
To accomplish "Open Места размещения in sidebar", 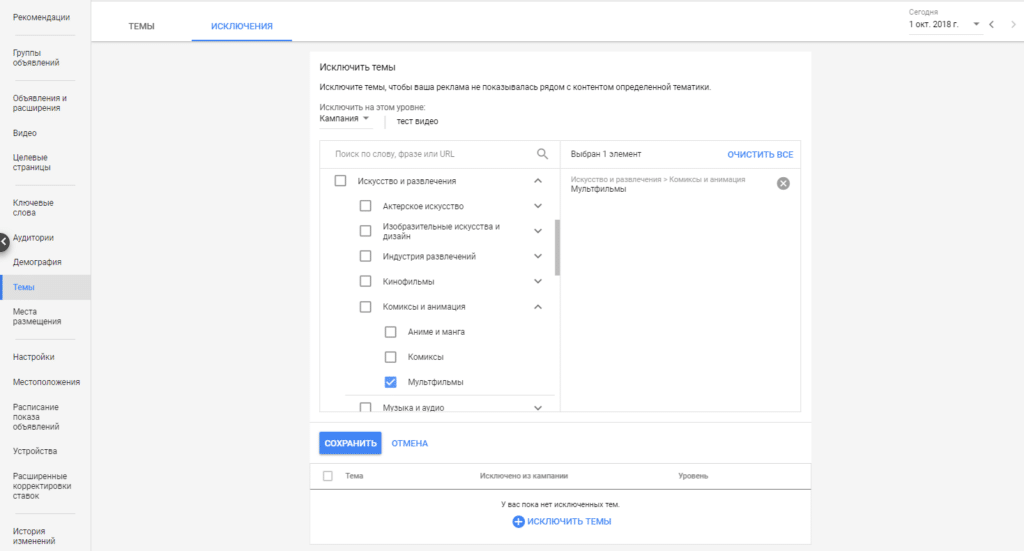I will coord(37,317).
